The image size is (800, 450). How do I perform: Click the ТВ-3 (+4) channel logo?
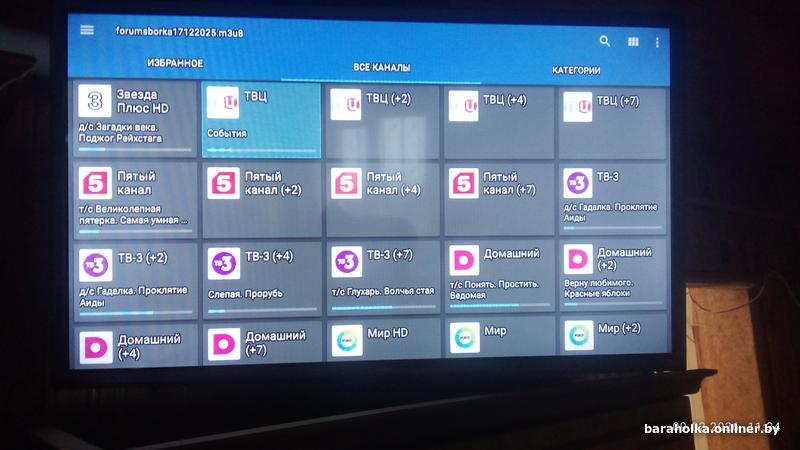(224, 263)
